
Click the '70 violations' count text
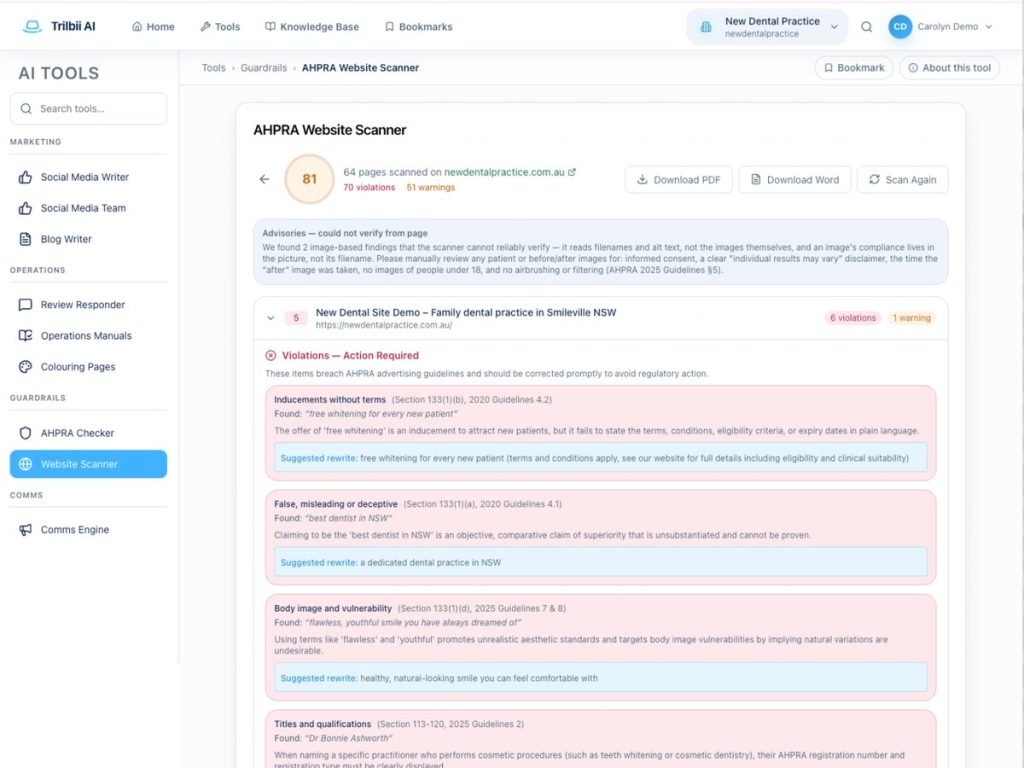(369, 187)
